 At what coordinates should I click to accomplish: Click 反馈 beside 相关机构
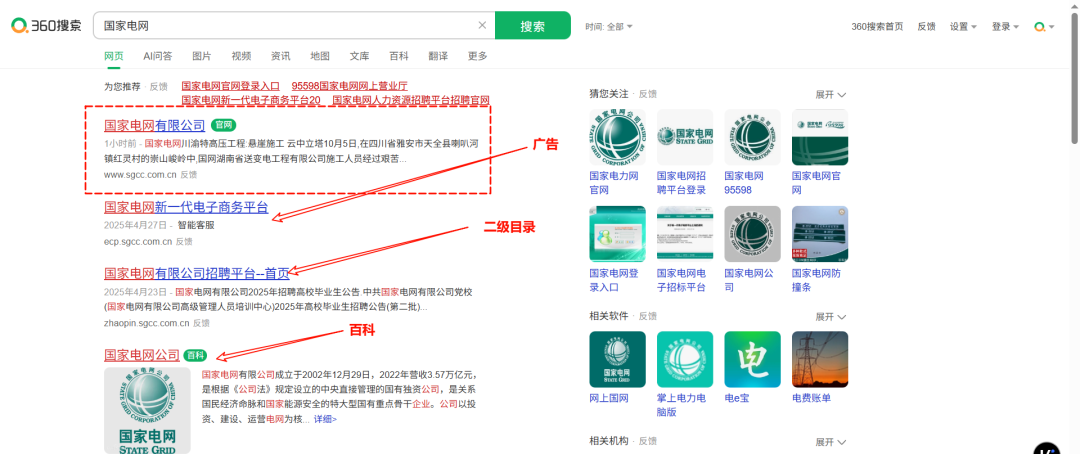[647, 441]
